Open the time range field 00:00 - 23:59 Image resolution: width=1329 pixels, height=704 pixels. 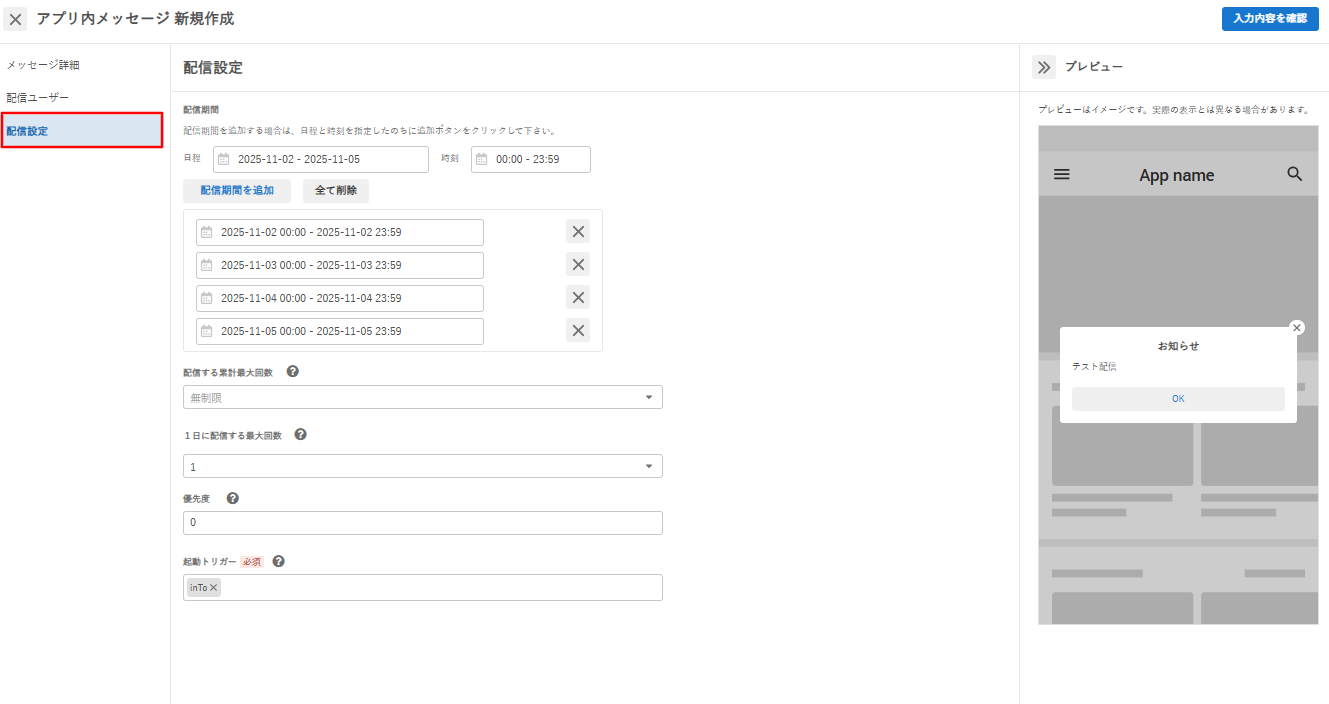(x=531, y=159)
